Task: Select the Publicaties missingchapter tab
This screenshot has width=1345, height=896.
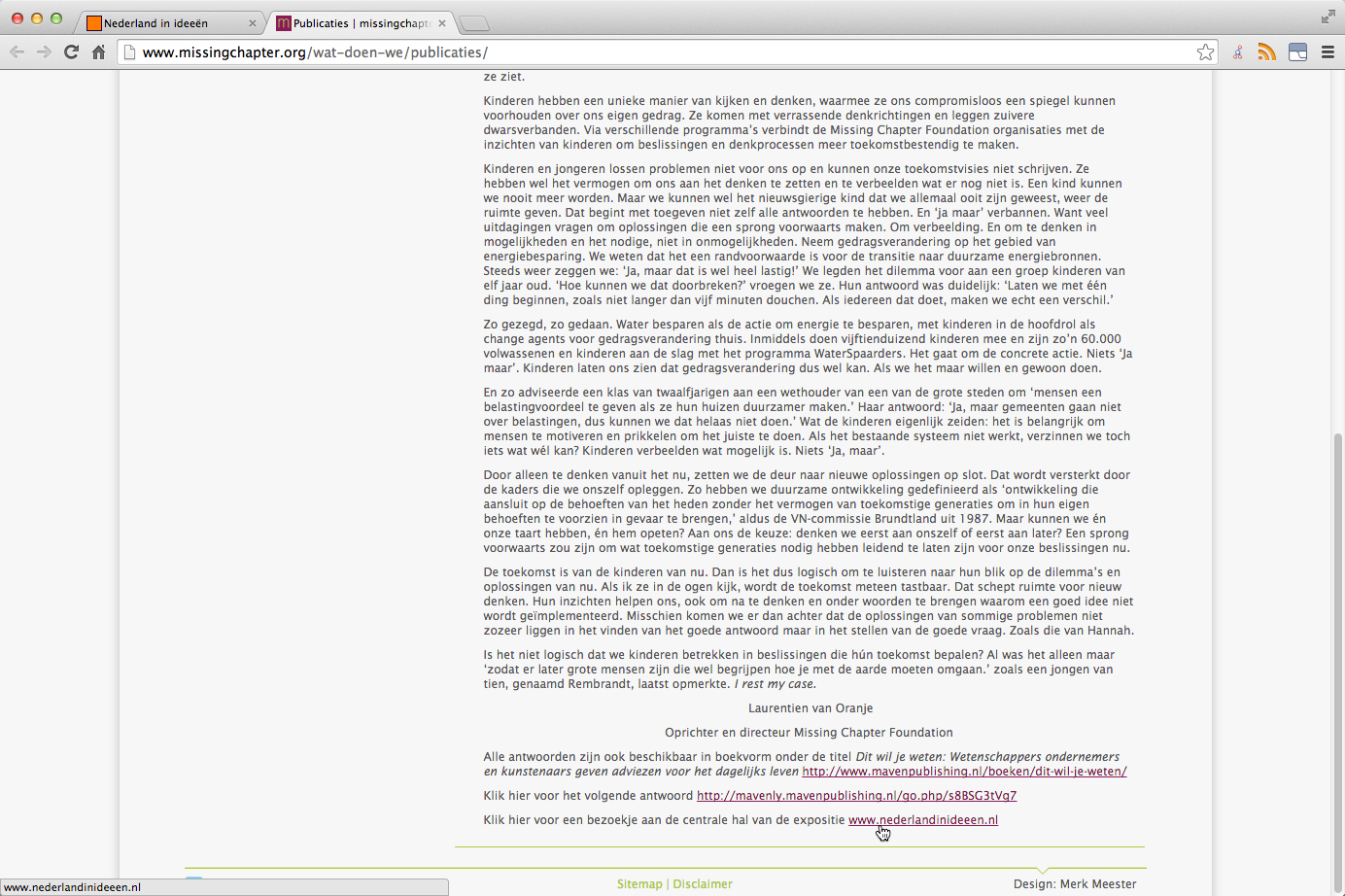Action: click(x=355, y=23)
